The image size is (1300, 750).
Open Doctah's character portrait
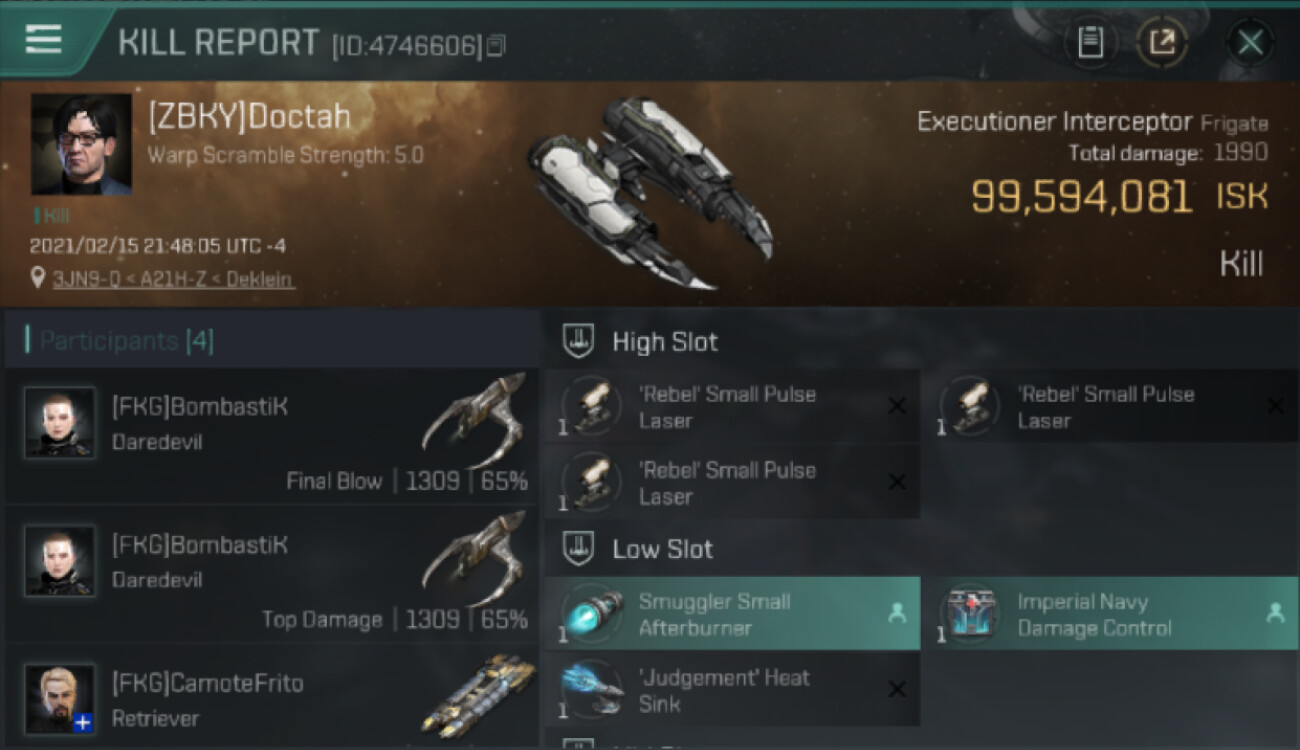[x=81, y=144]
